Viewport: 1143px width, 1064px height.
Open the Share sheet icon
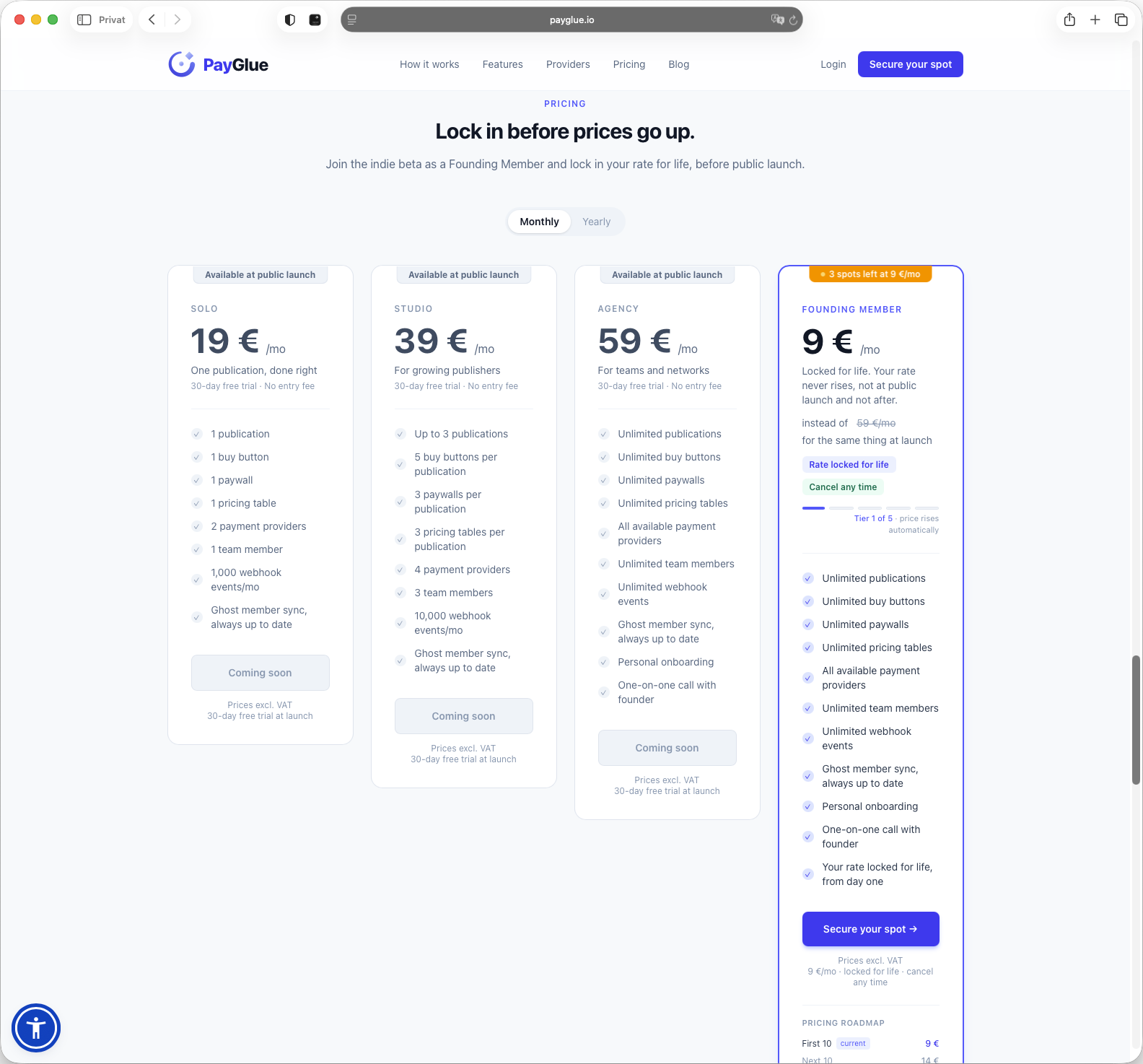[1069, 19]
